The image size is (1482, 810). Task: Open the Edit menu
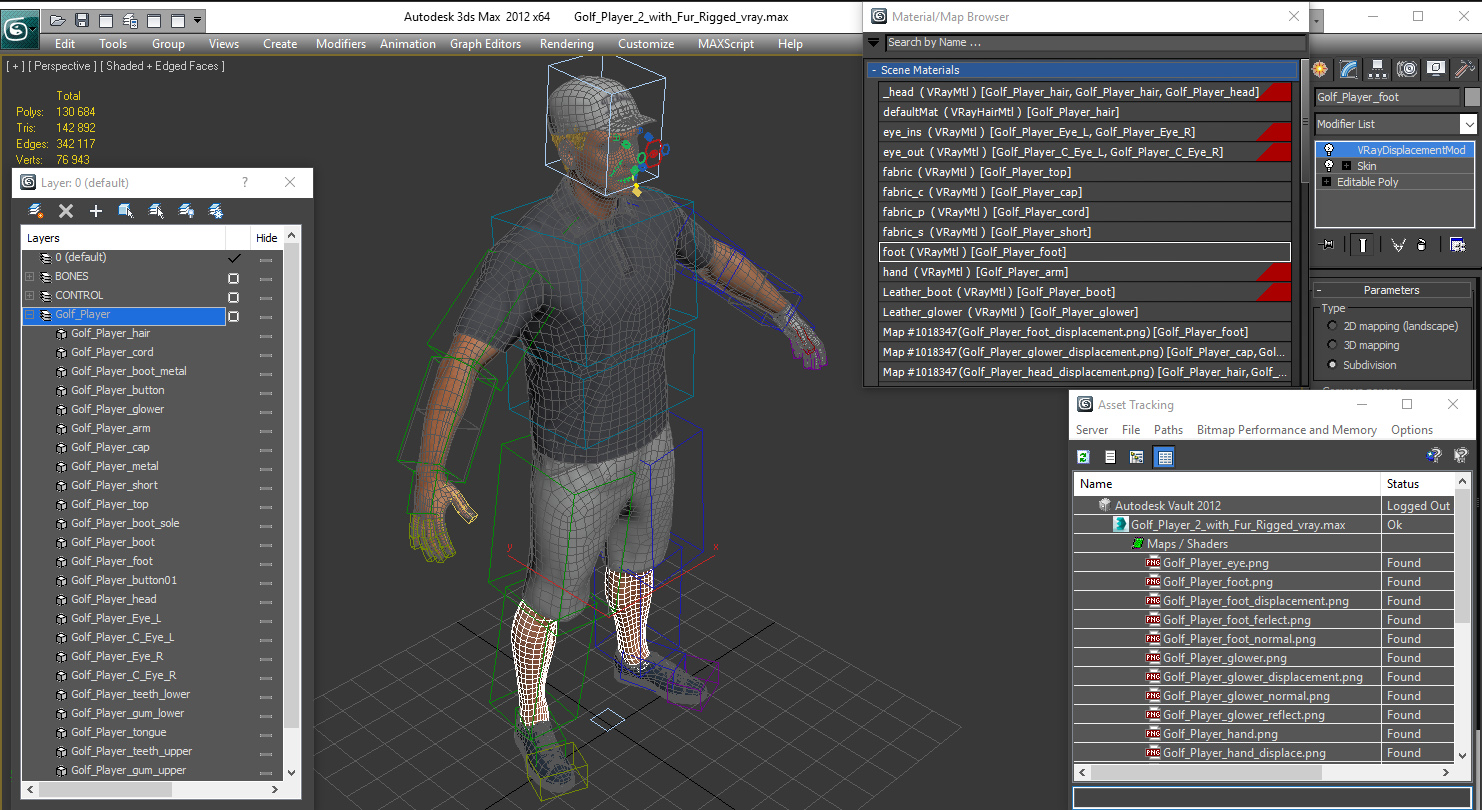tap(65, 44)
